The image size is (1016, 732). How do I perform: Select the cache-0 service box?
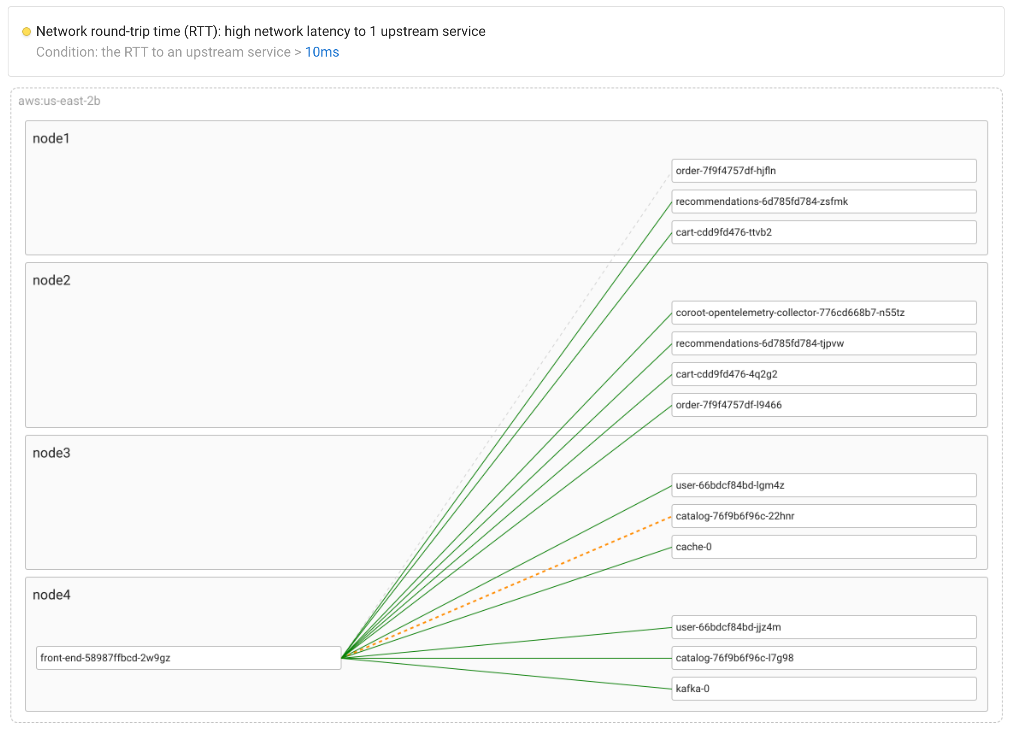click(823, 546)
